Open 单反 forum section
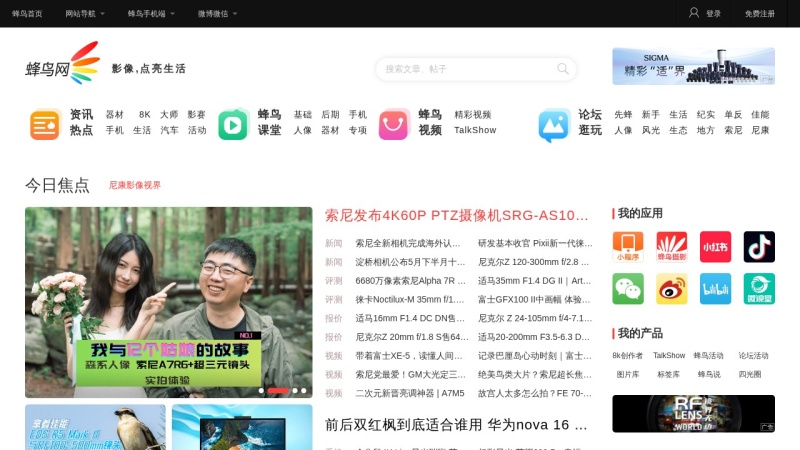The height and width of the screenshot is (450, 800). click(733, 115)
